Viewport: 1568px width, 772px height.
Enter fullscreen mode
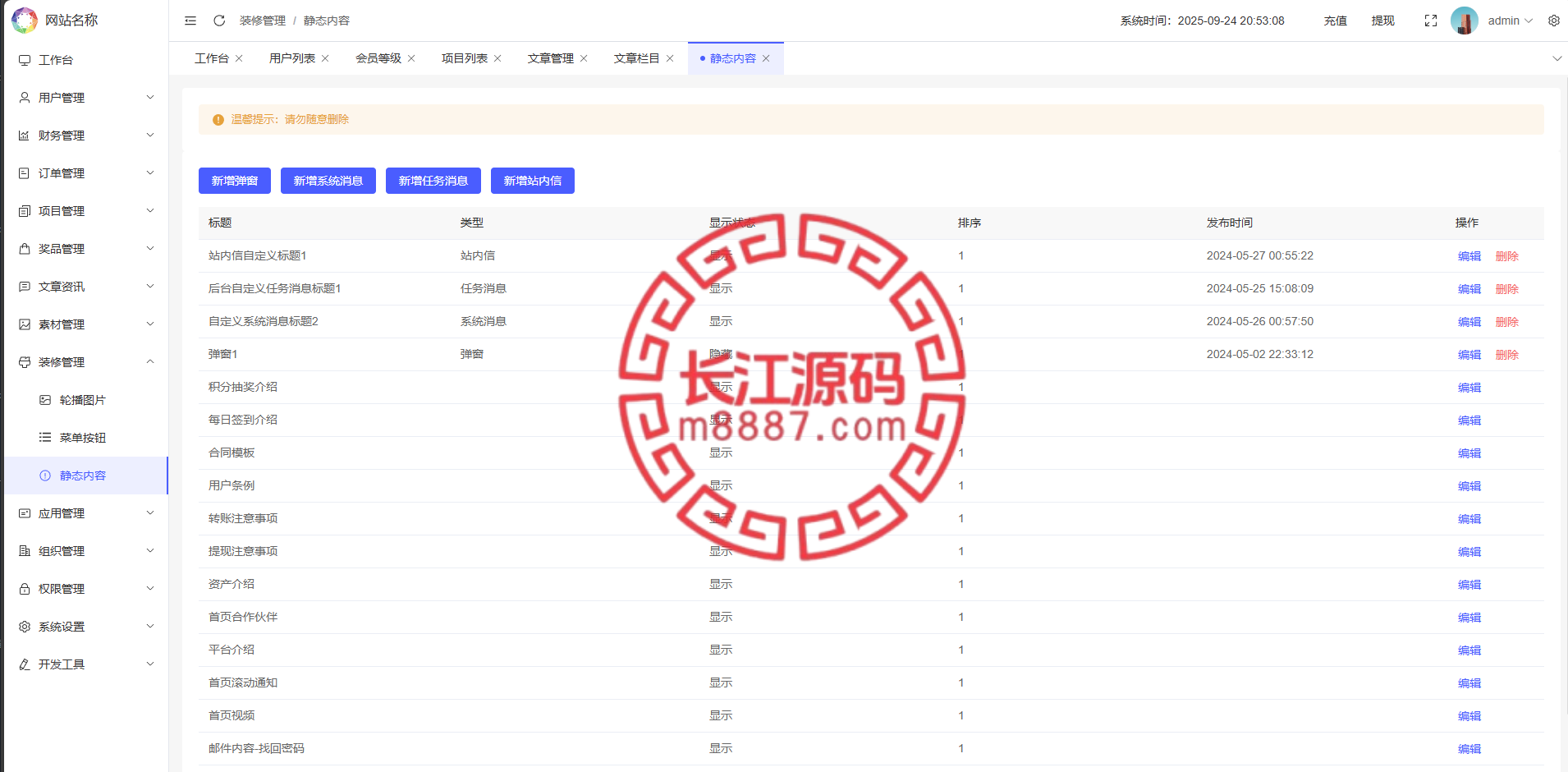click(x=1431, y=21)
